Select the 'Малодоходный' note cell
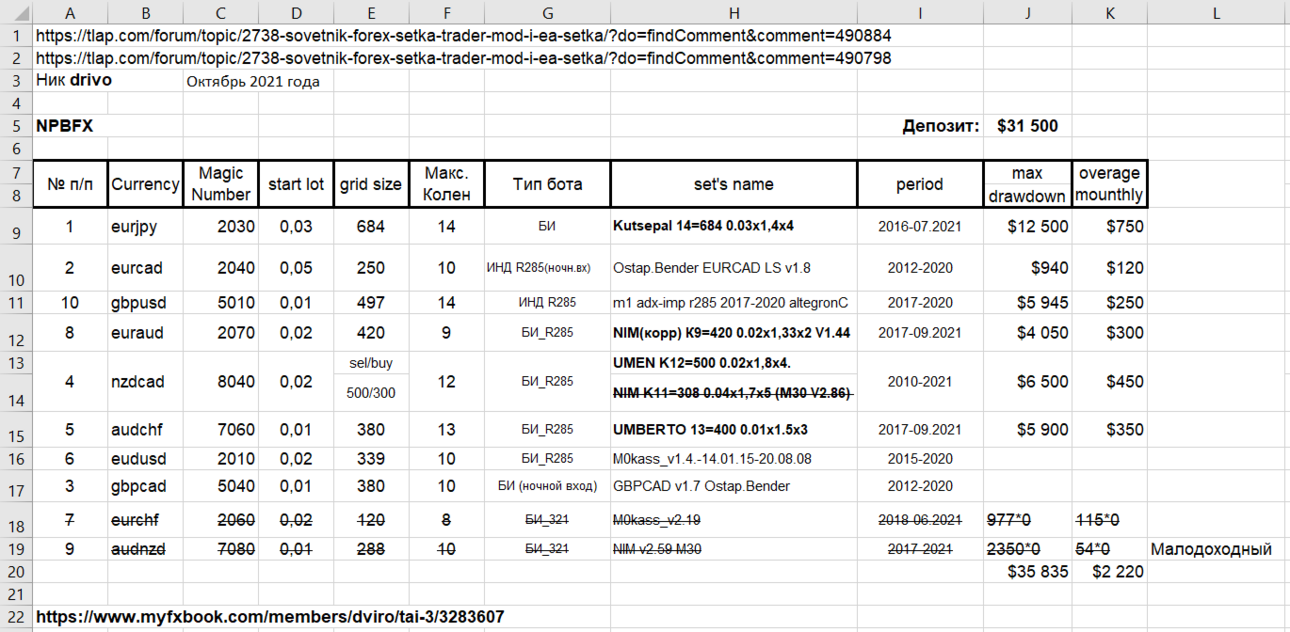Screen dimensions: 1290x632 [1216, 549]
